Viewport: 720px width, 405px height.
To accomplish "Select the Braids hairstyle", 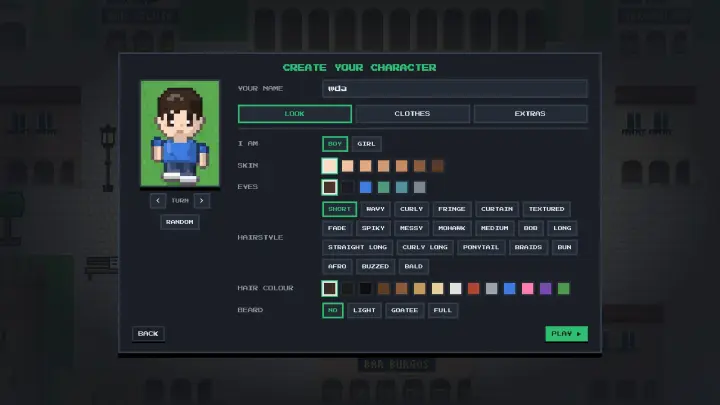I will 529,248.
